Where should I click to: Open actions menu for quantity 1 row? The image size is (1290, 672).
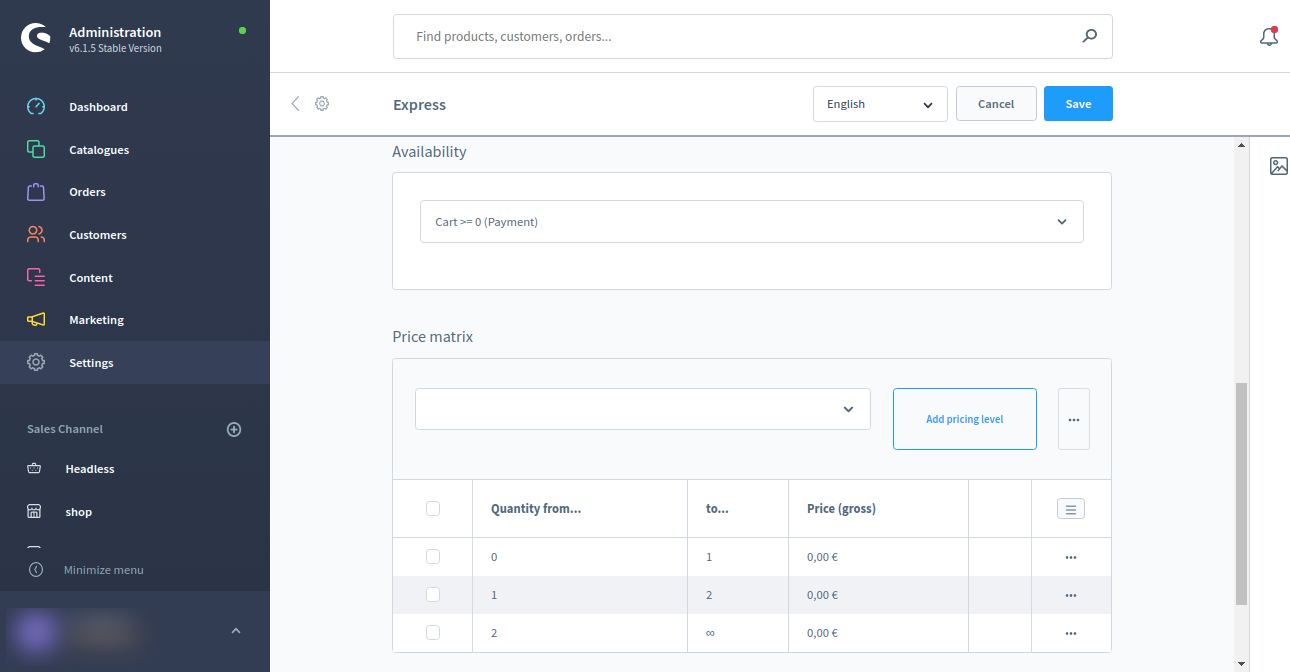(1071, 595)
